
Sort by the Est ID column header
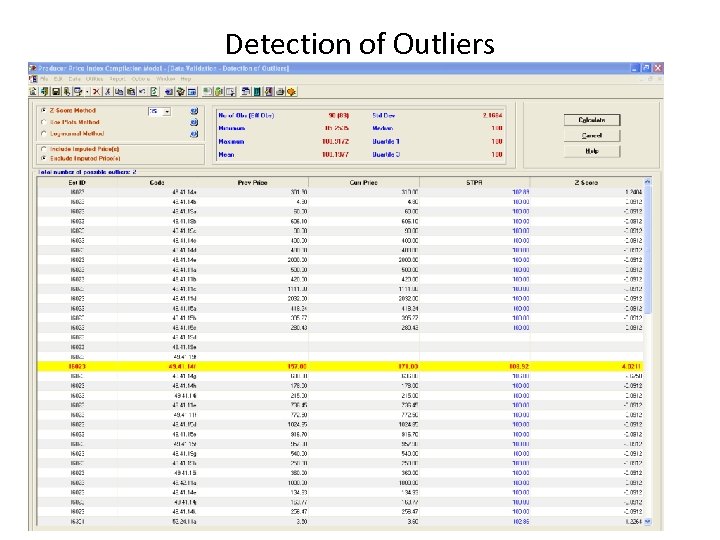tap(77, 182)
